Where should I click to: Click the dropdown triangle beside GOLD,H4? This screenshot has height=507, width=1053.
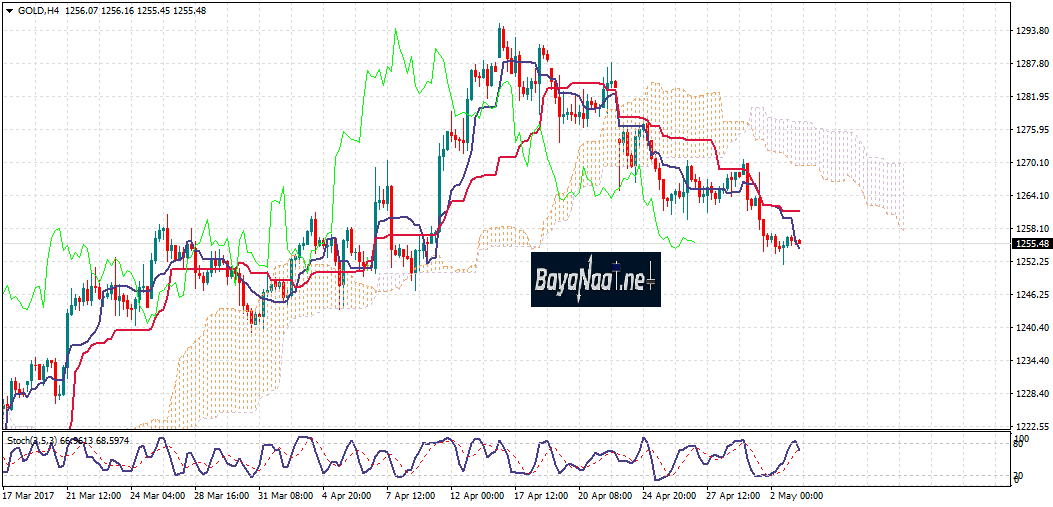click(x=9, y=9)
